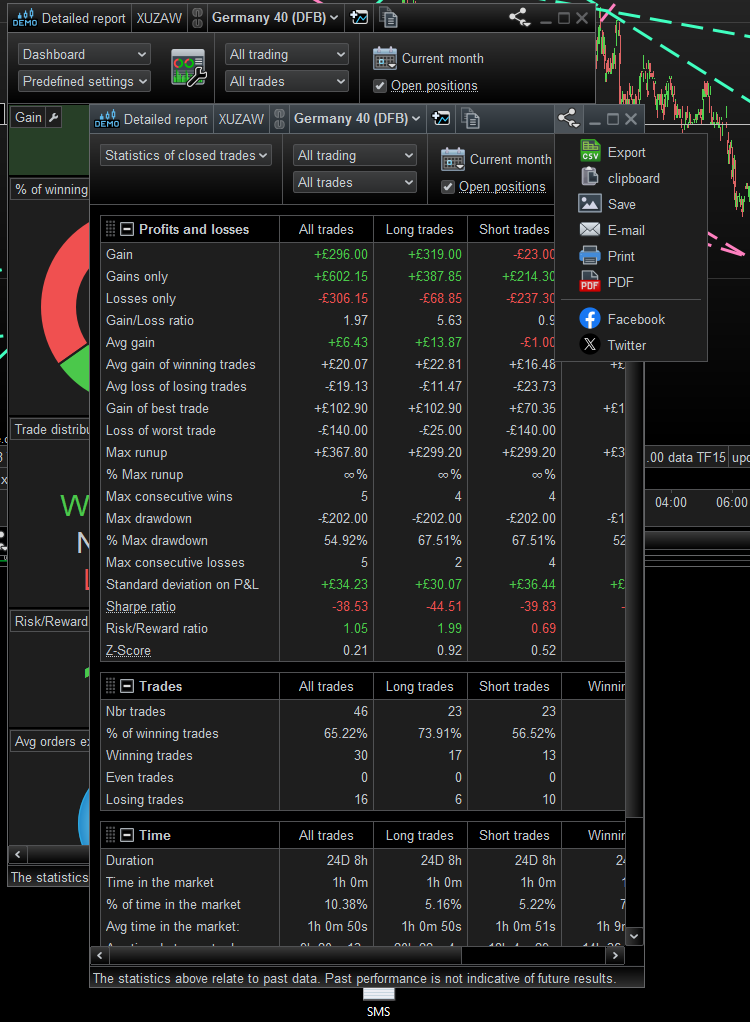Open Germany 40 (DFB) dropdown in back window

pos(275,18)
